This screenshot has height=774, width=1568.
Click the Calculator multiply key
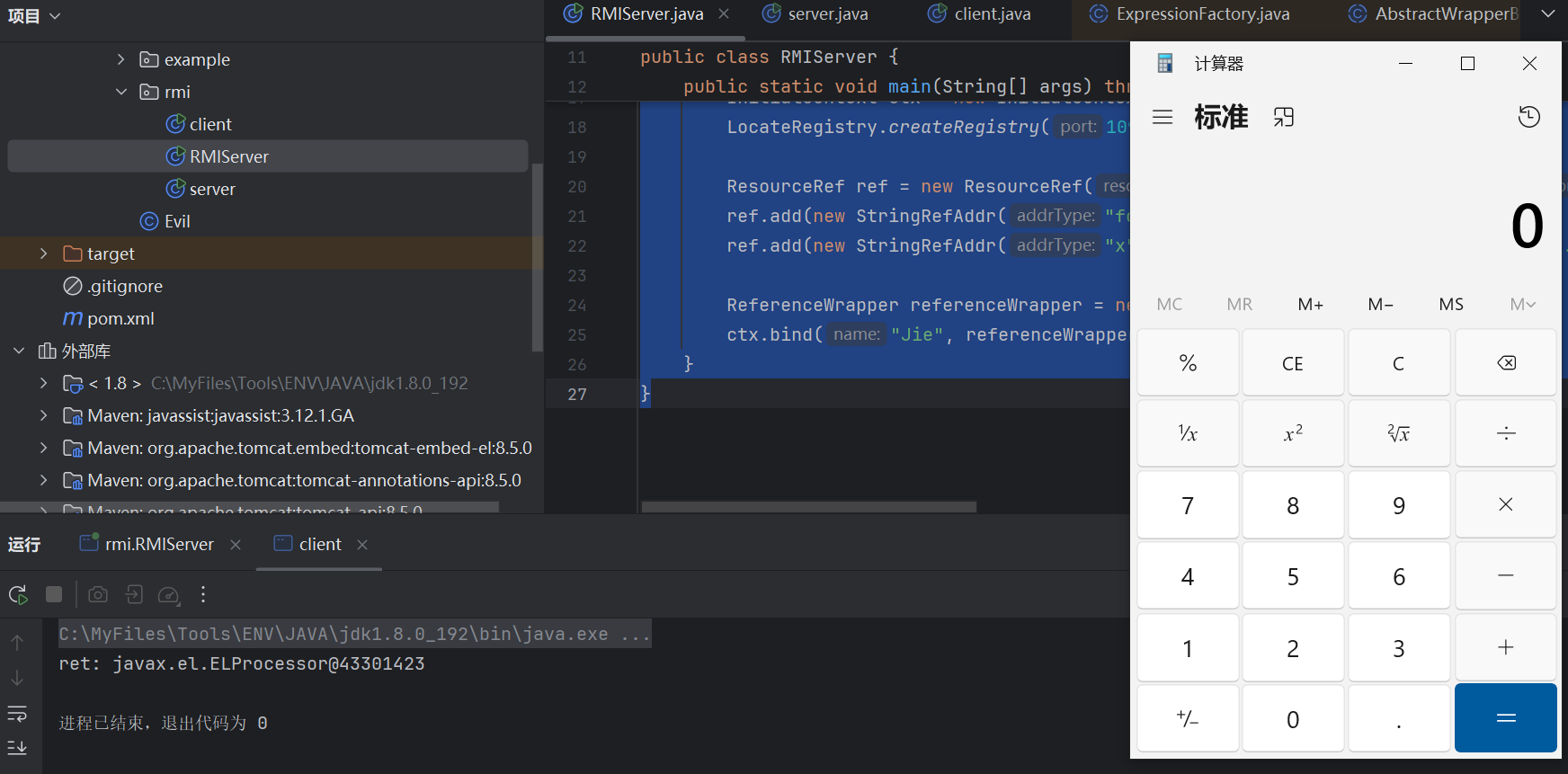(x=1506, y=505)
